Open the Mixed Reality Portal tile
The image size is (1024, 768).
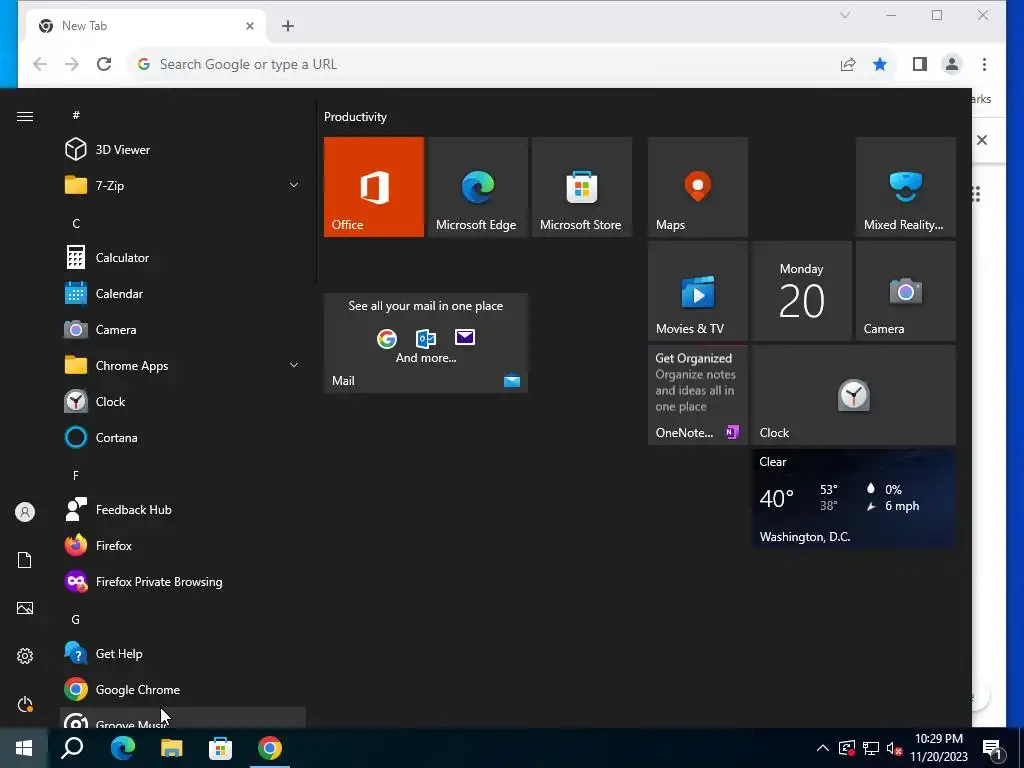(906, 187)
